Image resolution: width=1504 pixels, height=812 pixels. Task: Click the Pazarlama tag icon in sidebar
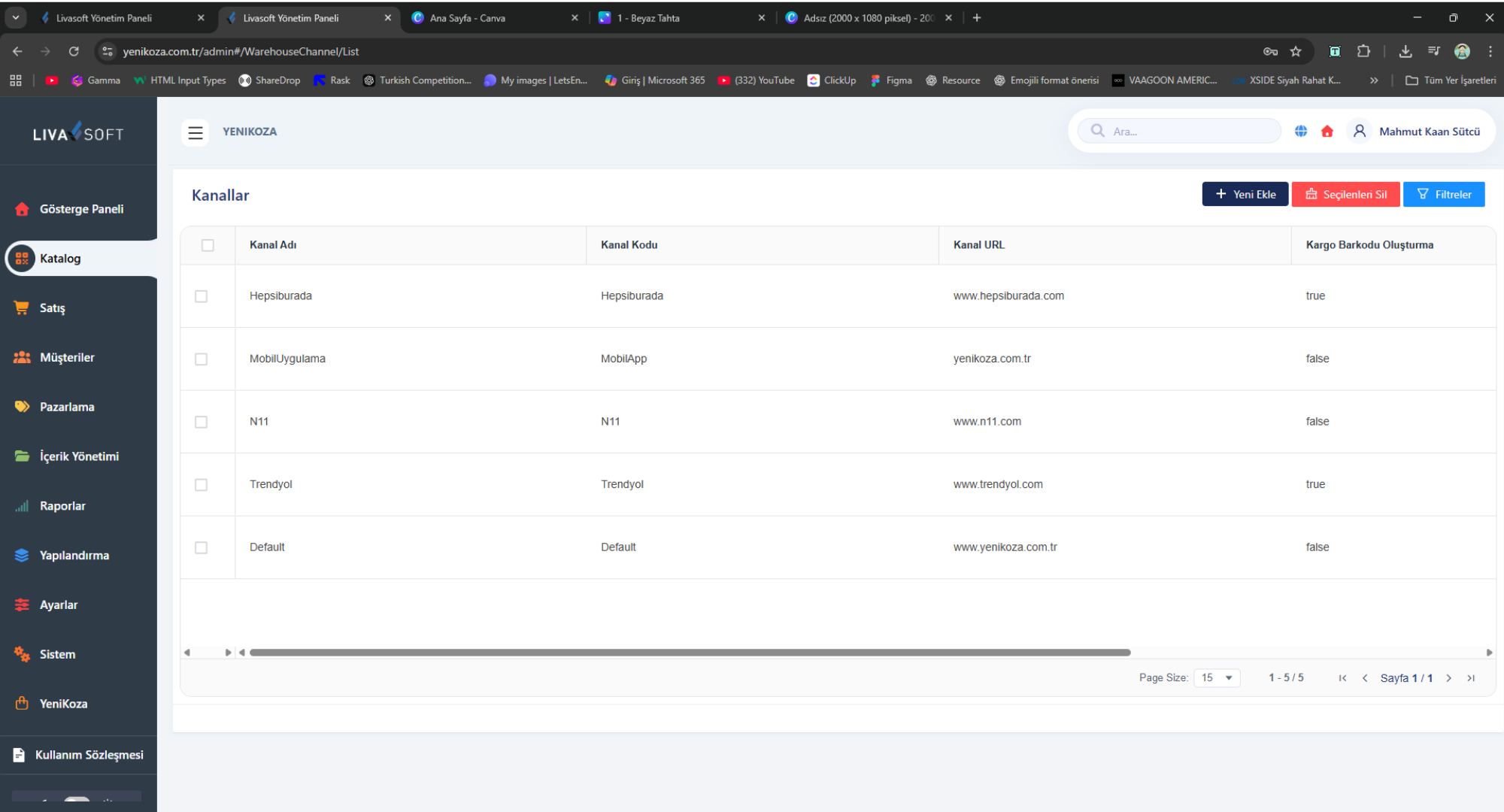pos(22,407)
